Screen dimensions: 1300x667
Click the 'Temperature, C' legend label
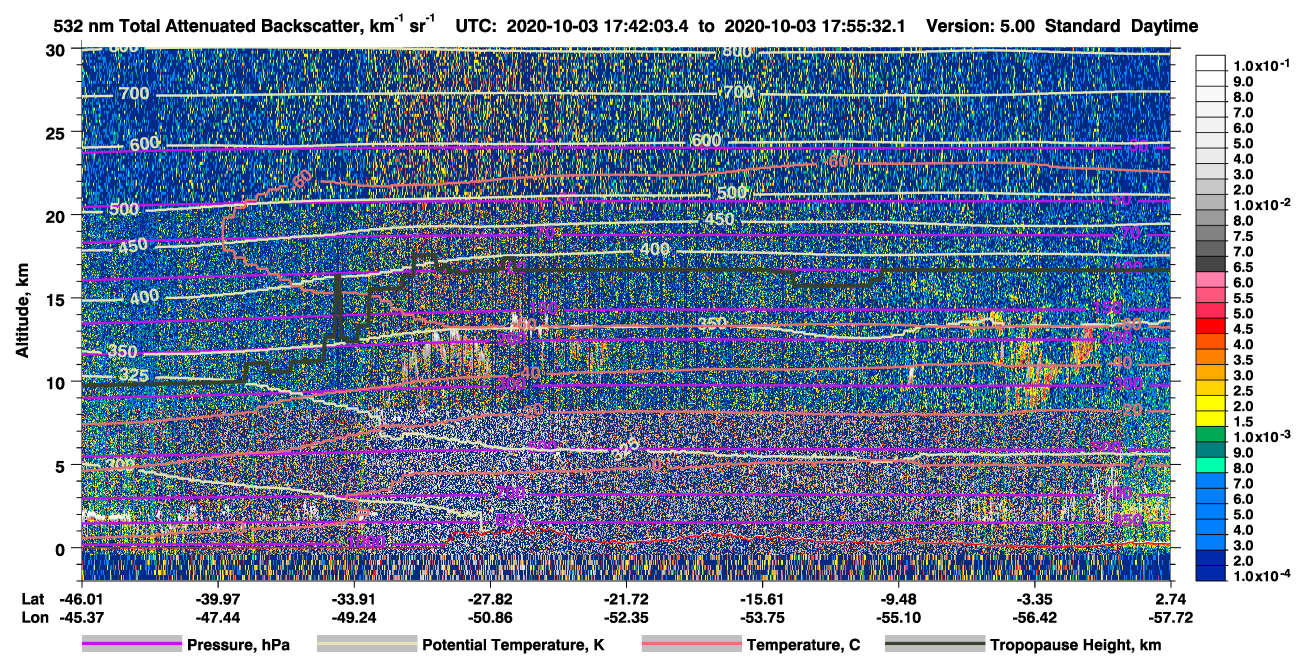804,645
